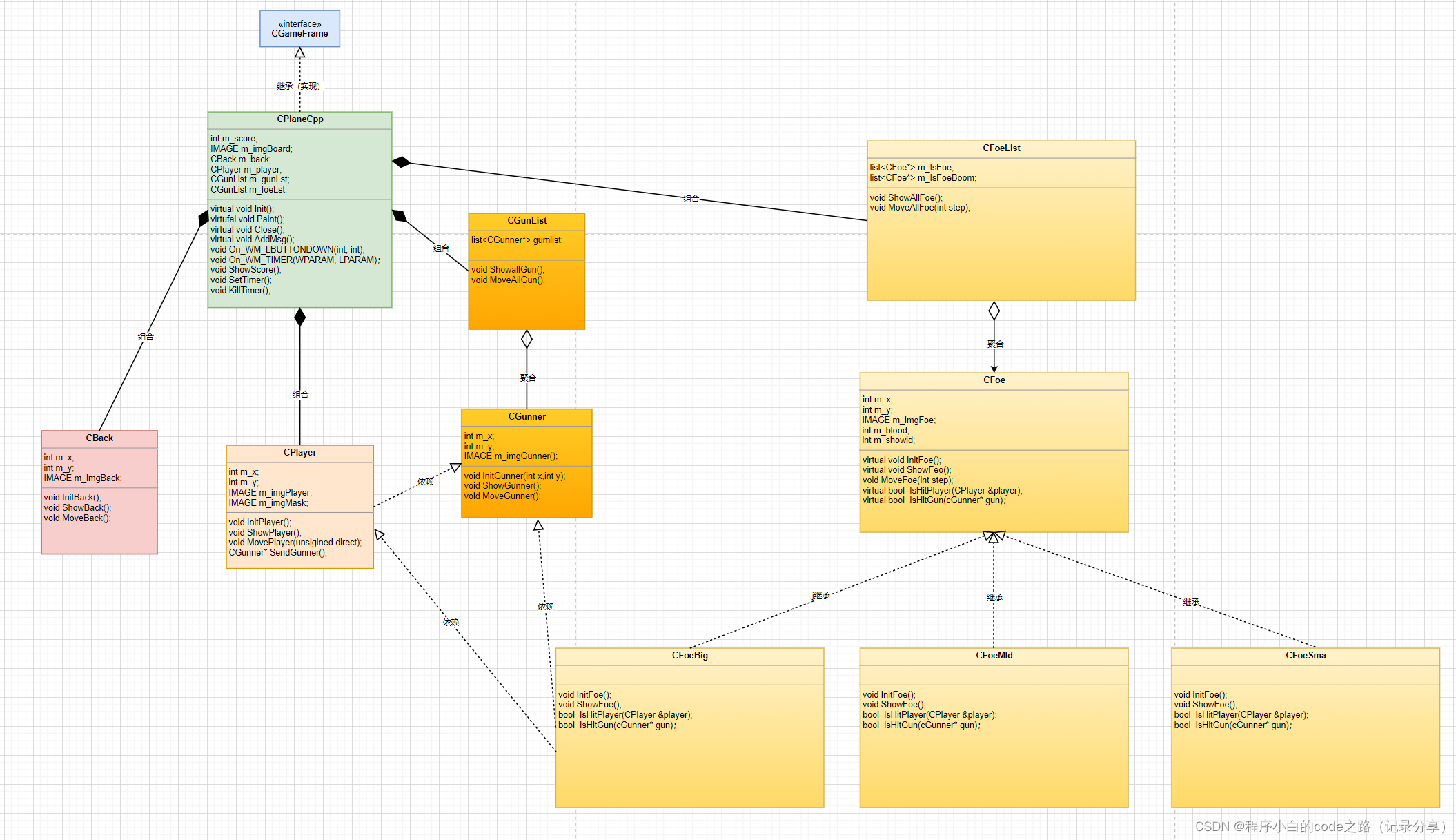Select the CPlayer class header
1456x840 pixels.
point(299,452)
